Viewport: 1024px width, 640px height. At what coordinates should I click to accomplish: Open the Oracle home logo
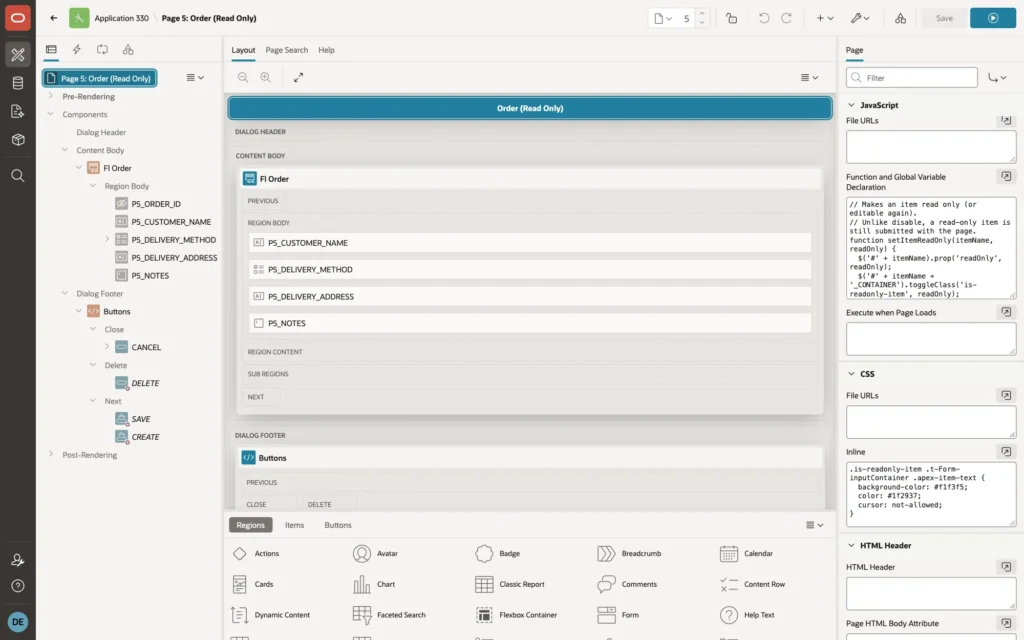(x=18, y=18)
